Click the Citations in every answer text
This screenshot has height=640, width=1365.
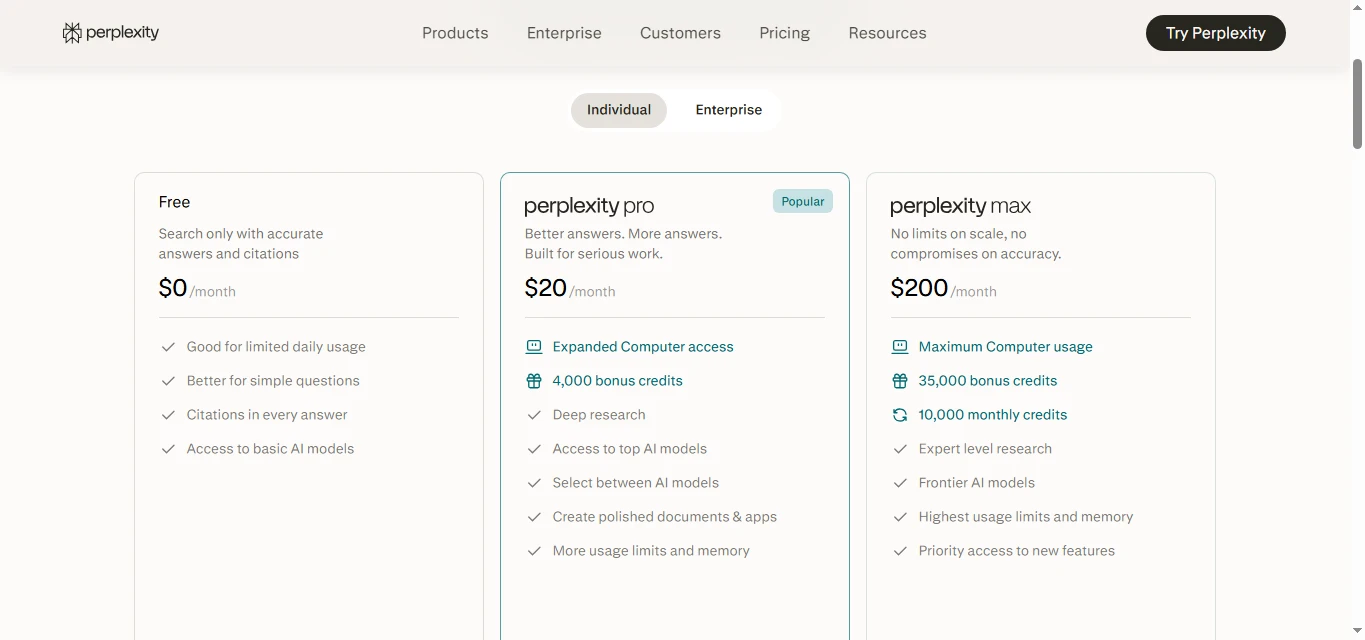(x=267, y=415)
